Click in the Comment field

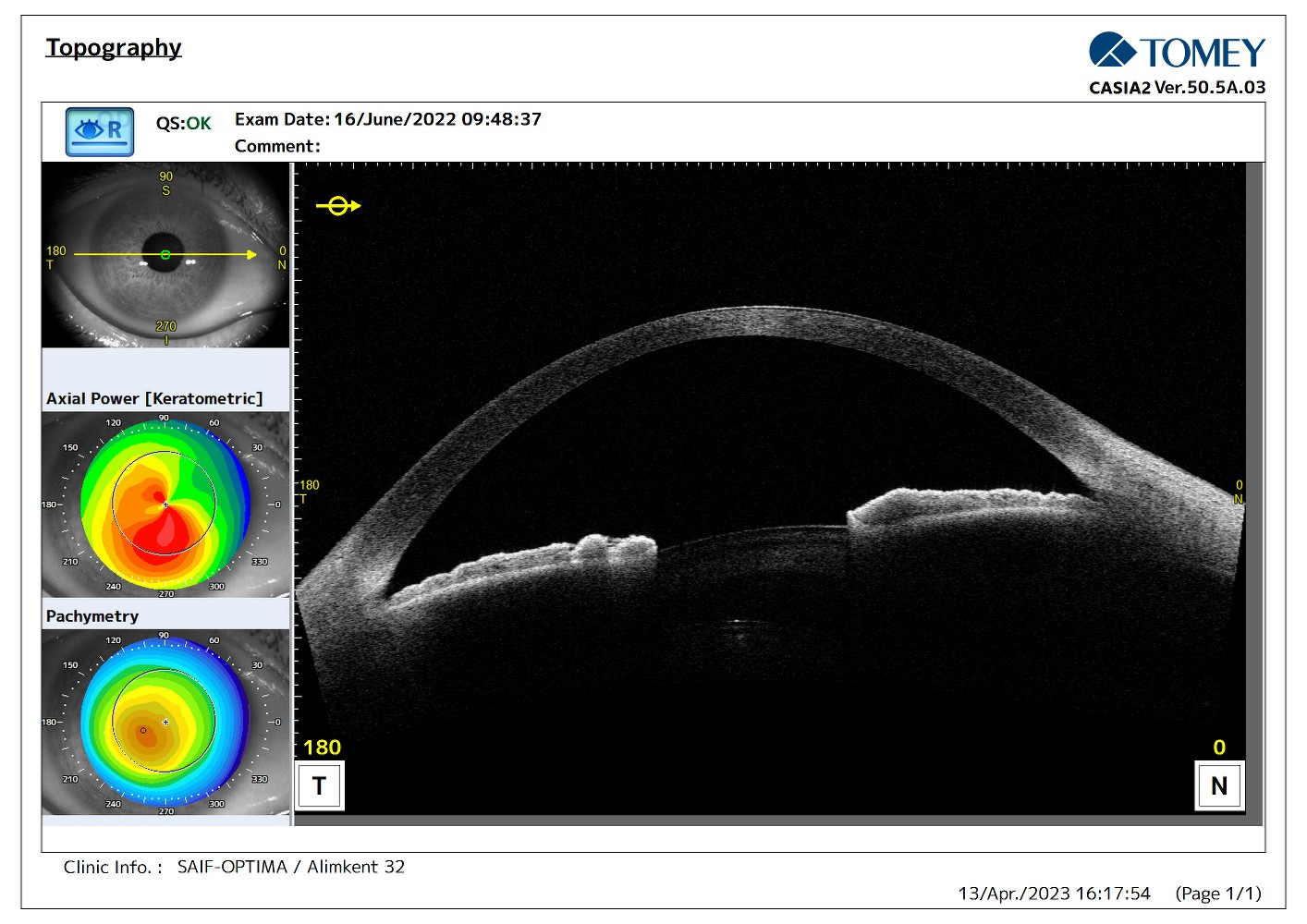pyautogui.click(x=416, y=147)
